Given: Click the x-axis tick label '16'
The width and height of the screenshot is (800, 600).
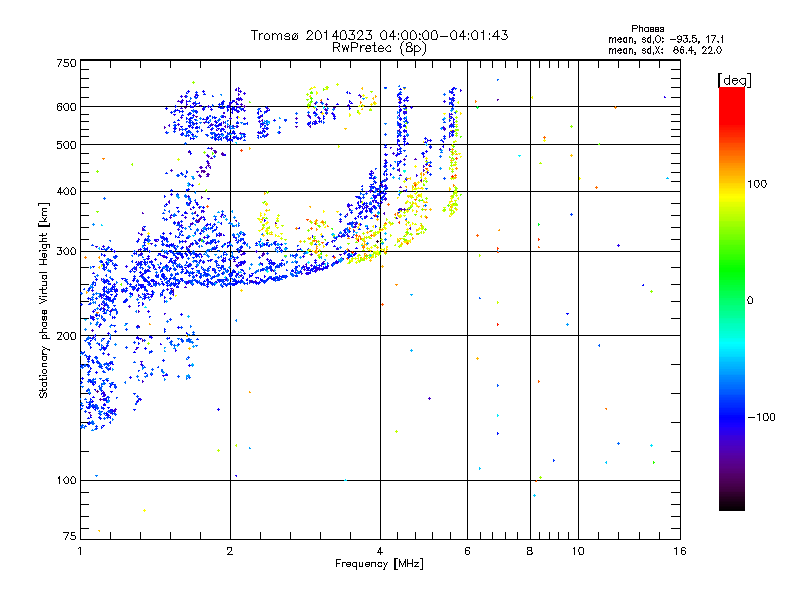Looking at the screenshot, I should 680,551.
